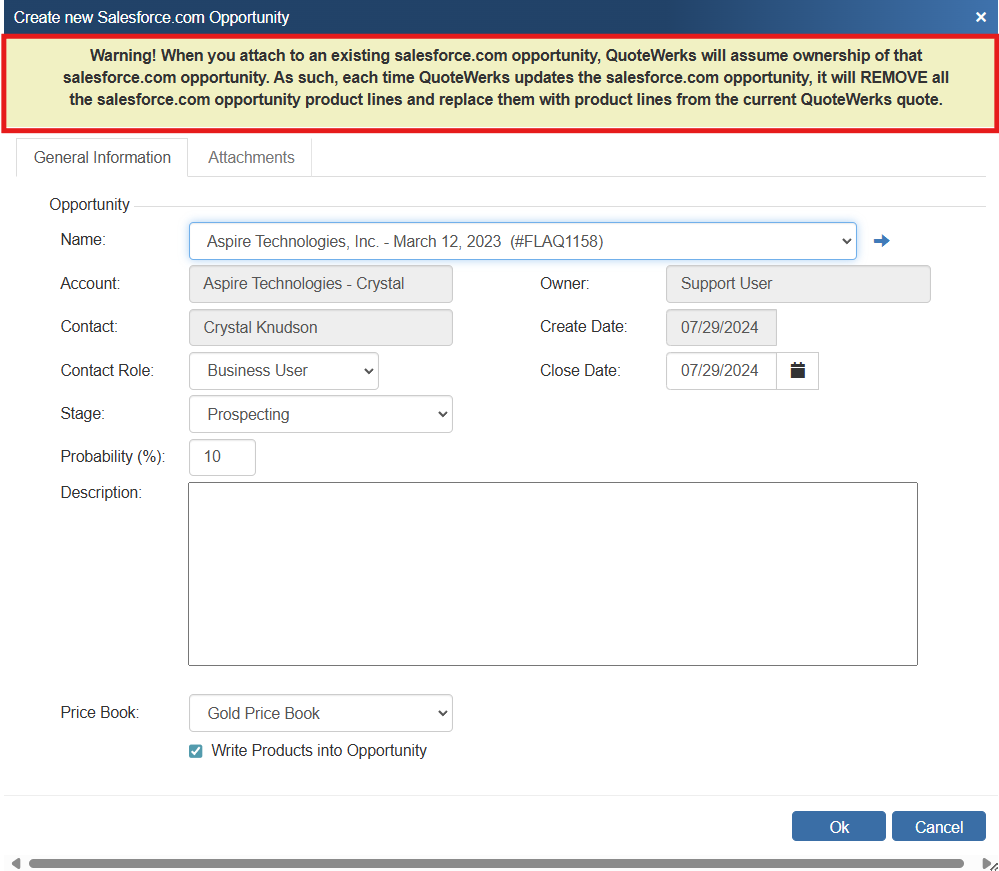The image size is (999, 871).
Task: Click the blue arrow next to opportunity Name
Action: 881,241
